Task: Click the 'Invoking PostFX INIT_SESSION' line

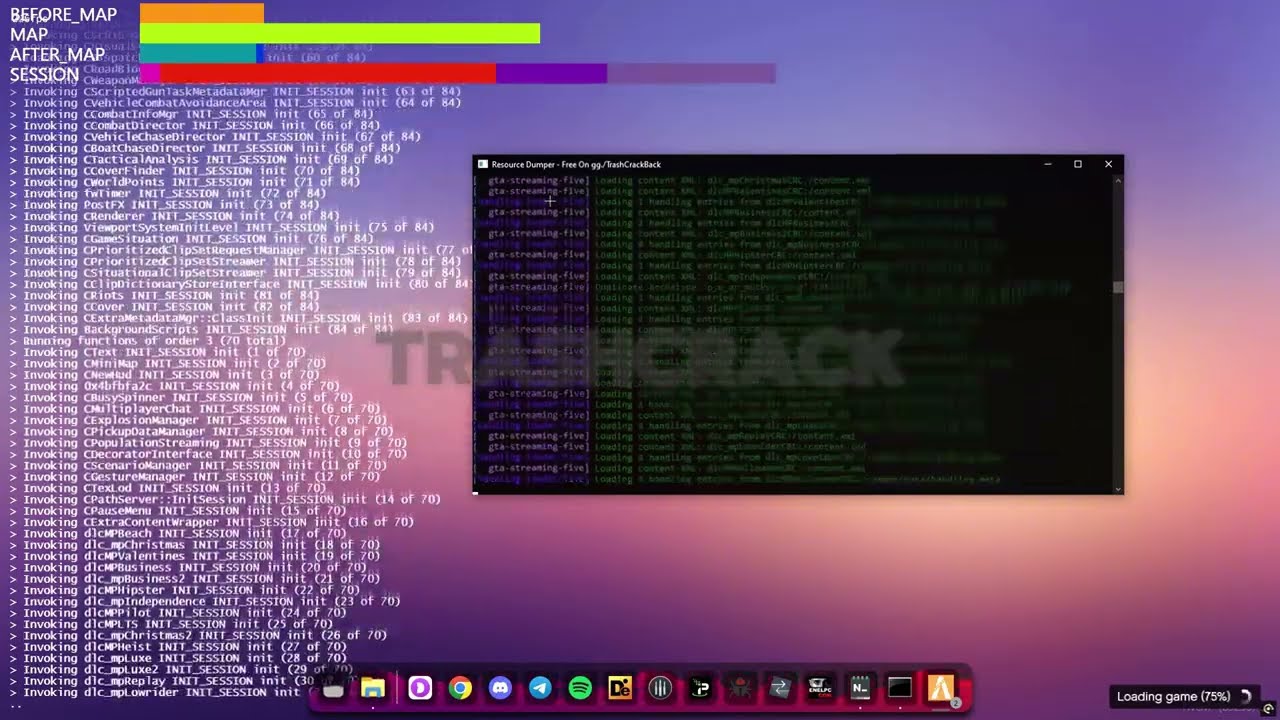Action: (x=164, y=204)
